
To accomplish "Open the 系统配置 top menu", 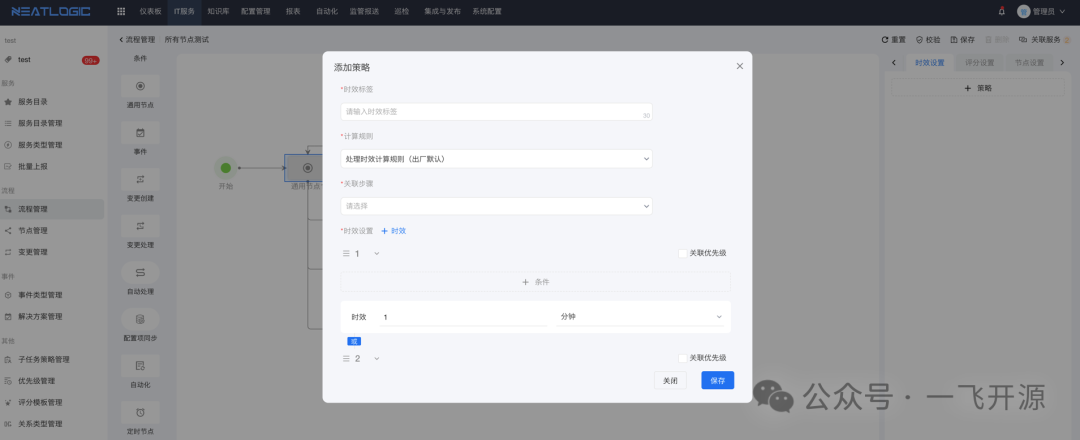I will [x=487, y=12].
